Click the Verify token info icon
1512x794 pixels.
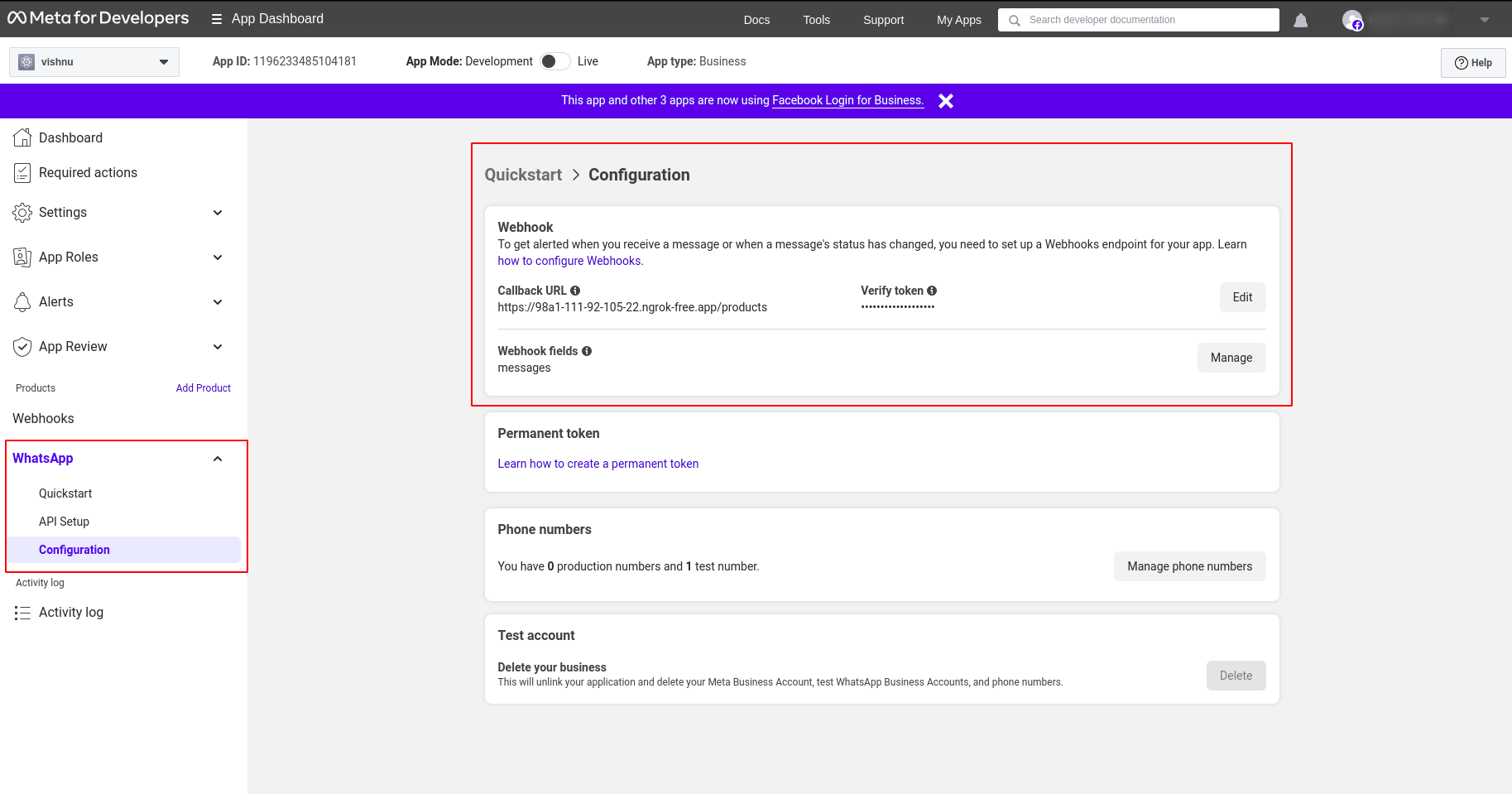click(932, 291)
